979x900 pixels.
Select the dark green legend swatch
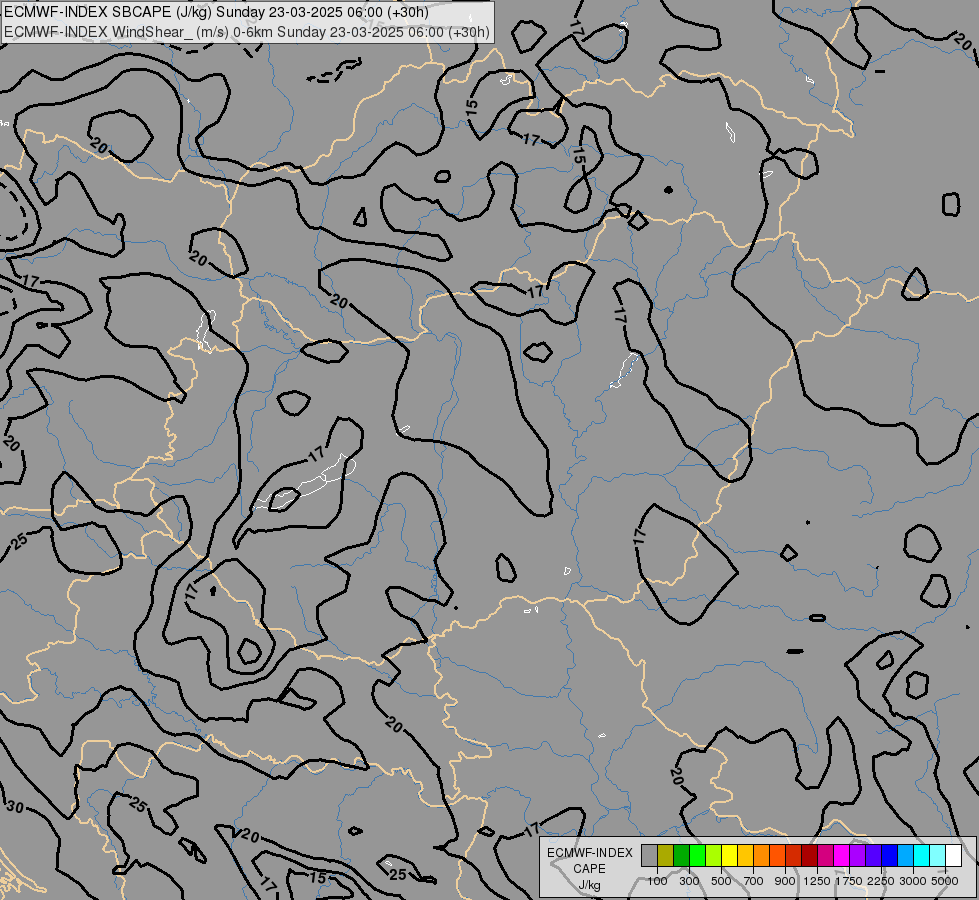tap(682, 856)
